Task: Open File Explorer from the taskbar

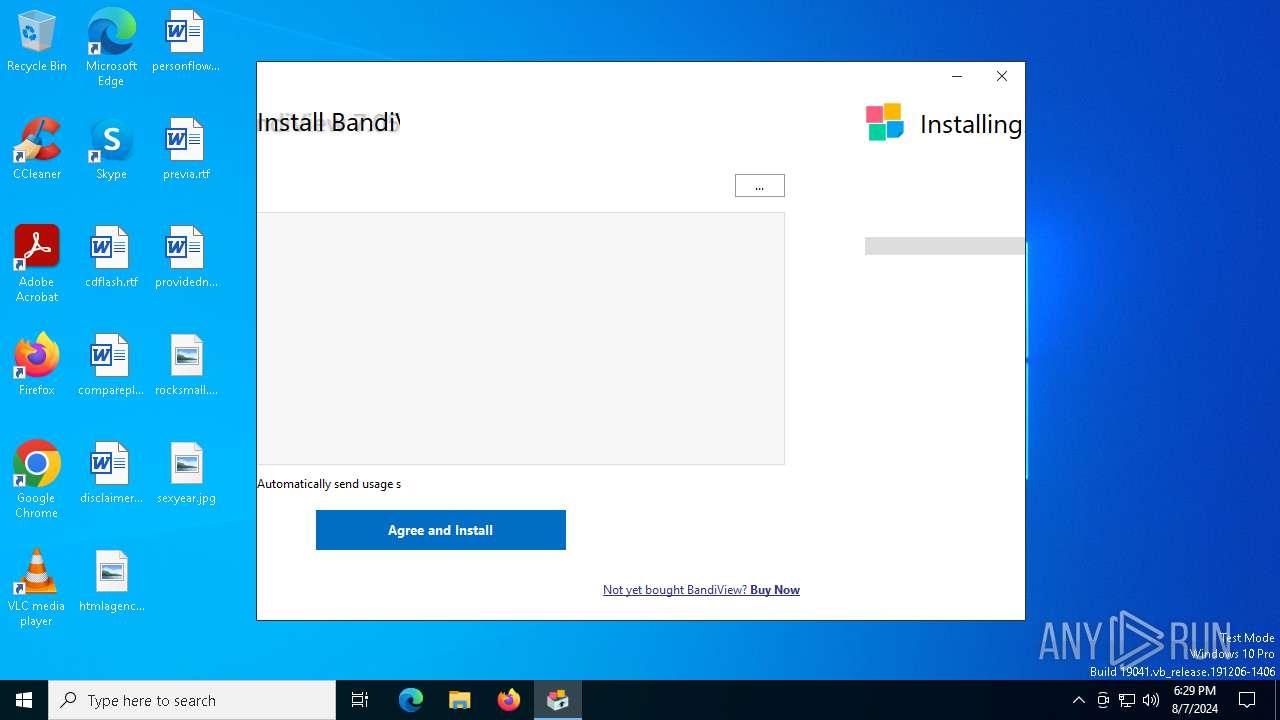Action: click(460, 700)
